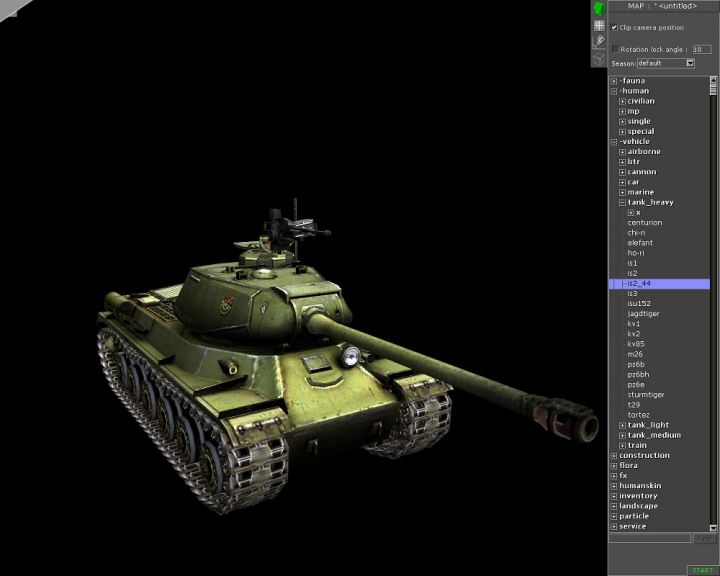Open the Season dropdown

pyautogui.click(x=690, y=63)
